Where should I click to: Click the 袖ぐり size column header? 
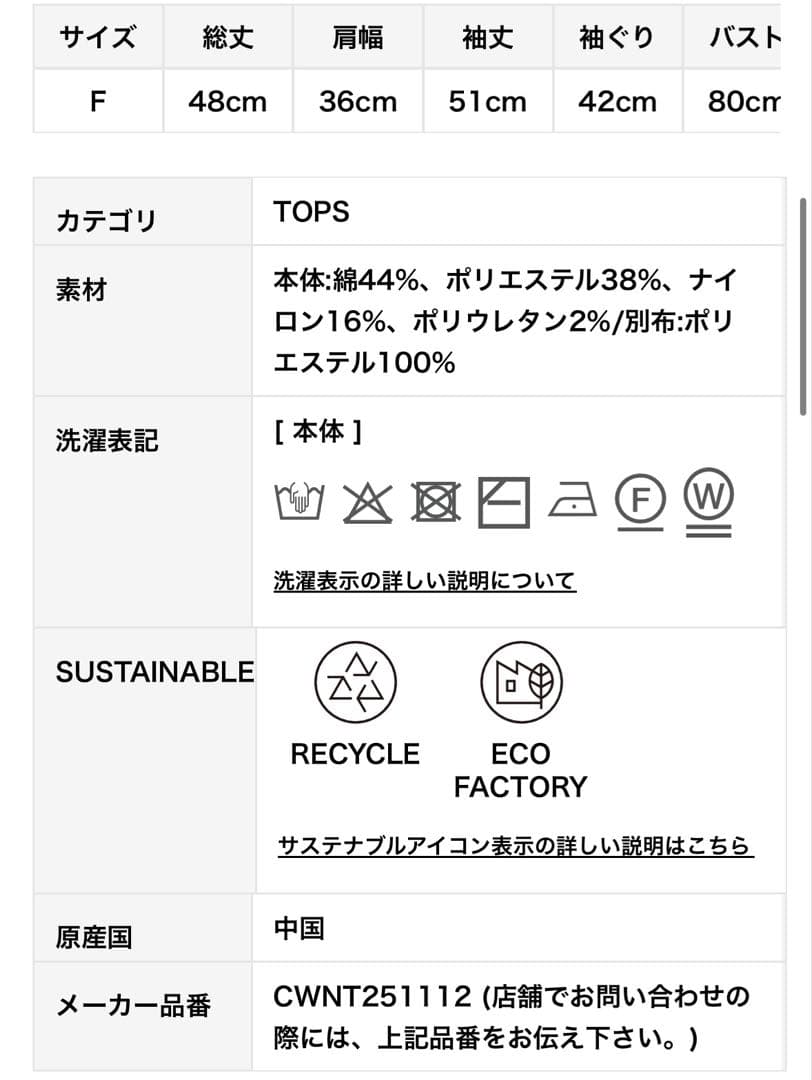tap(617, 38)
